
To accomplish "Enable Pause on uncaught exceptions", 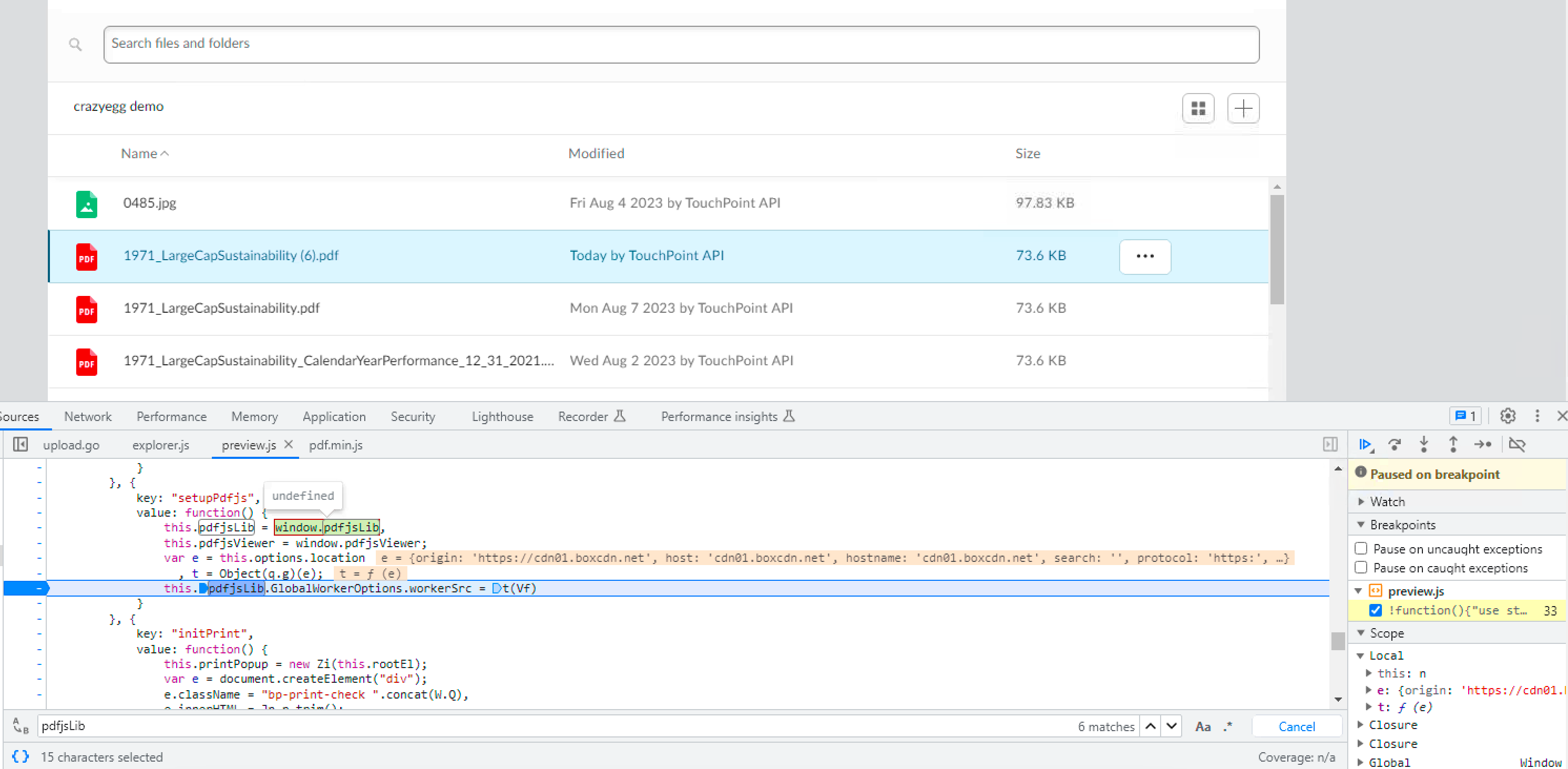I will click(x=1361, y=549).
